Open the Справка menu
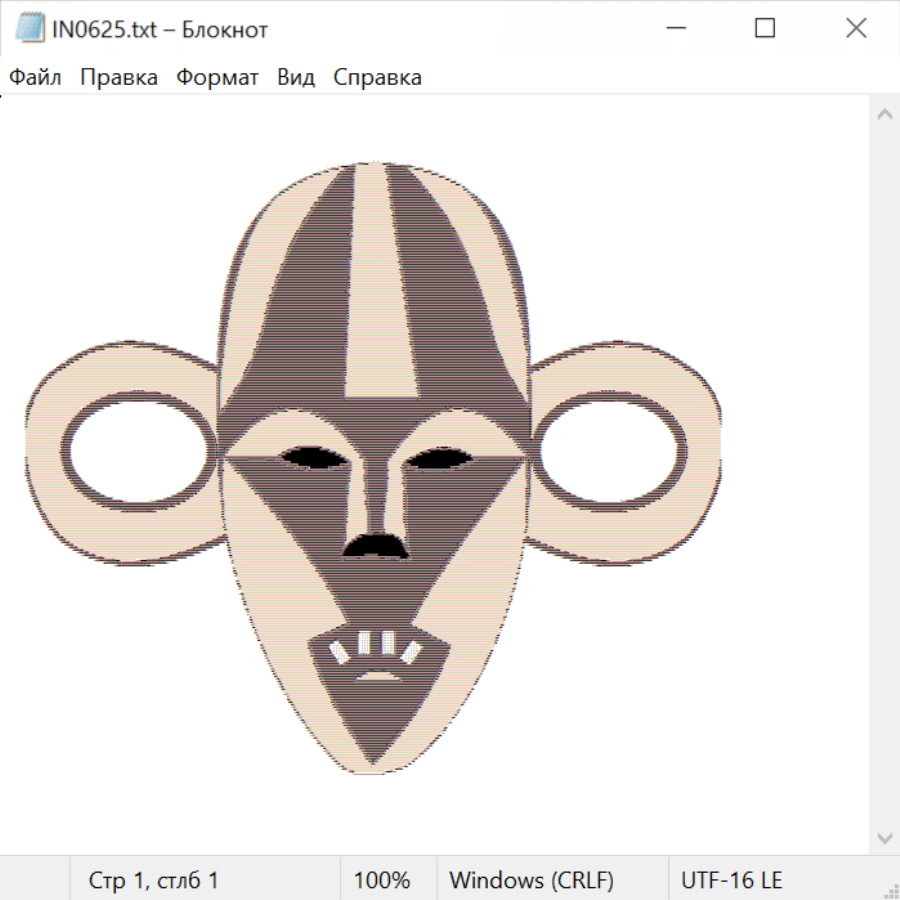Image resolution: width=900 pixels, height=900 pixels. pyautogui.click(x=377, y=77)
